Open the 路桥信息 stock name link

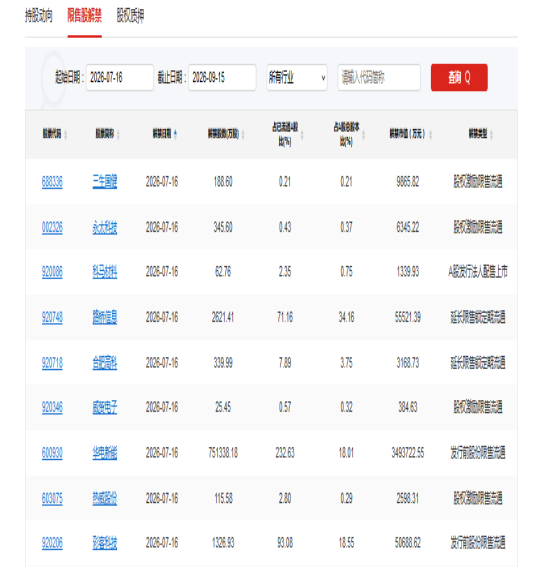click(105, 317)
